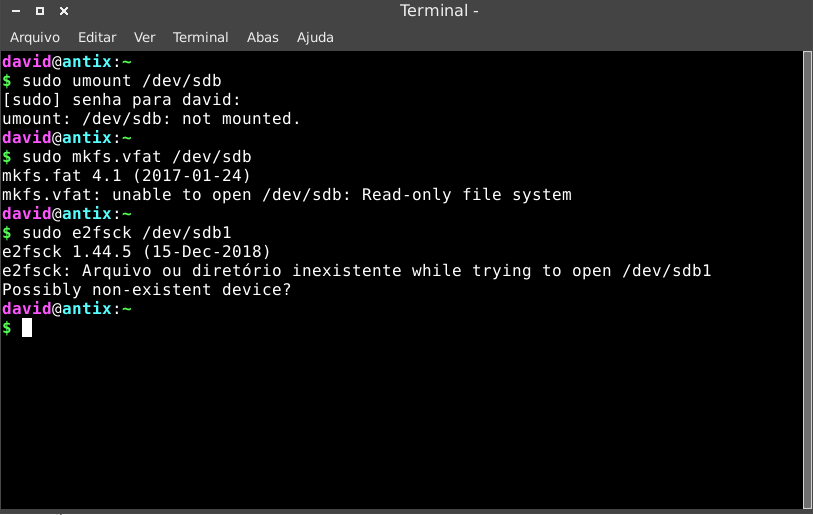Minimize the Terminal window
The width and height of the screenshot is (813, 515).
tap(16, 11)
